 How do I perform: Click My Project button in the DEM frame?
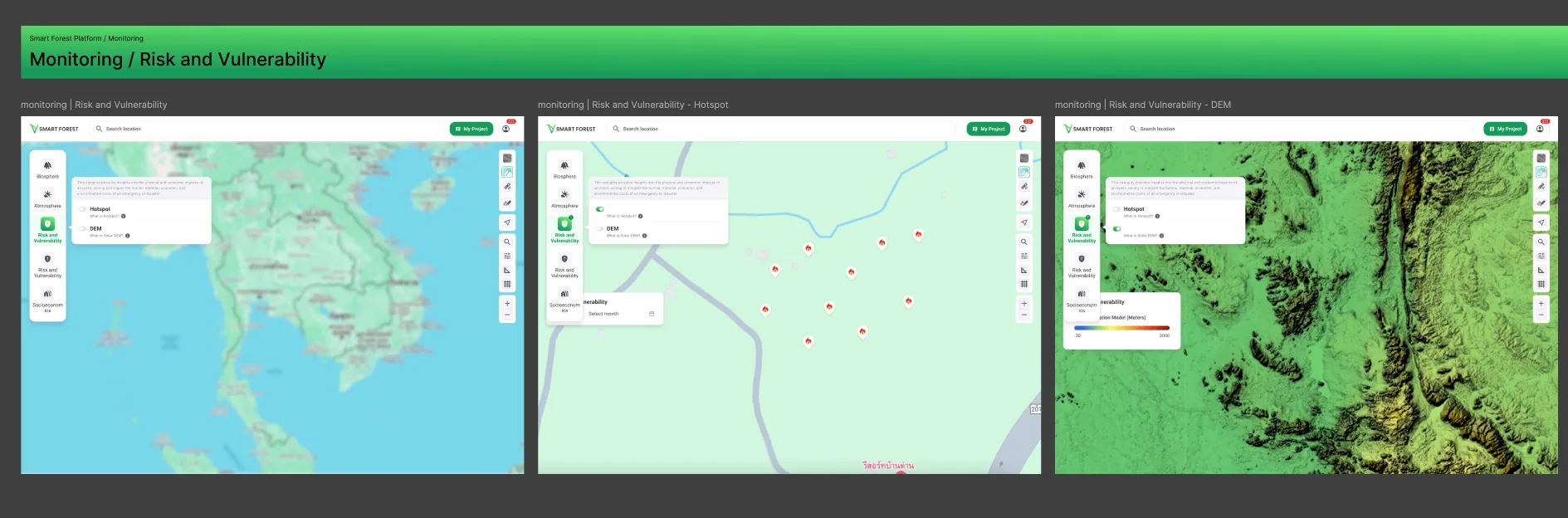click(1505, 129)
